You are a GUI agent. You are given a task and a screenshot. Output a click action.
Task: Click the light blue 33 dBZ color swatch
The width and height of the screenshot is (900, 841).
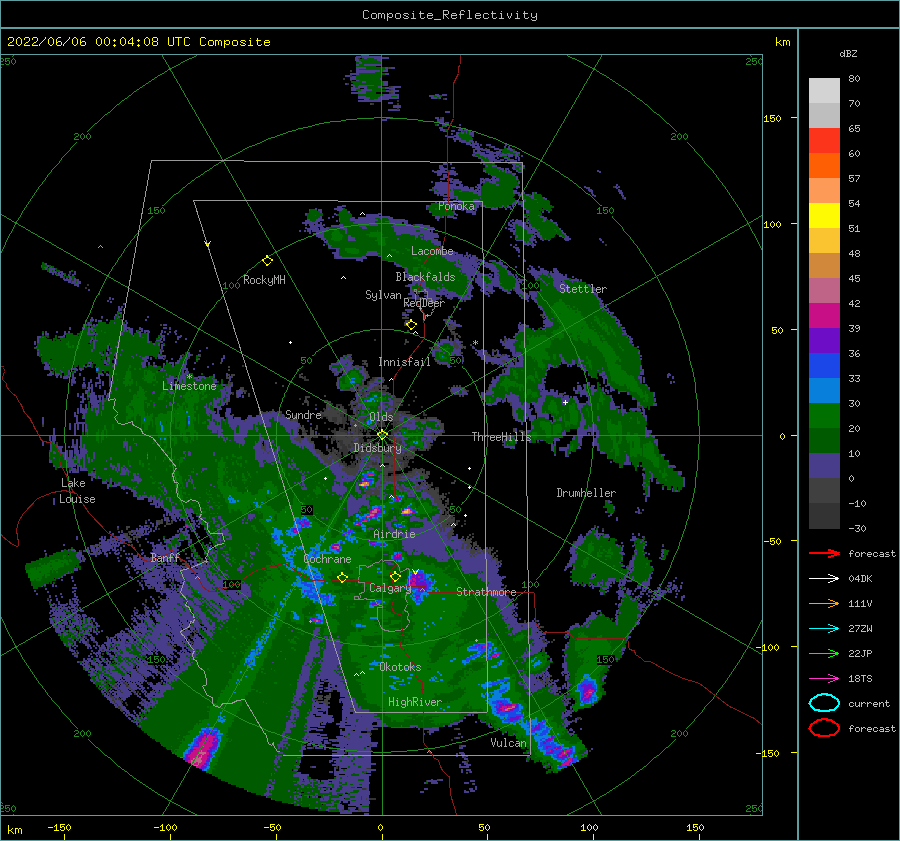click(824, 390)
